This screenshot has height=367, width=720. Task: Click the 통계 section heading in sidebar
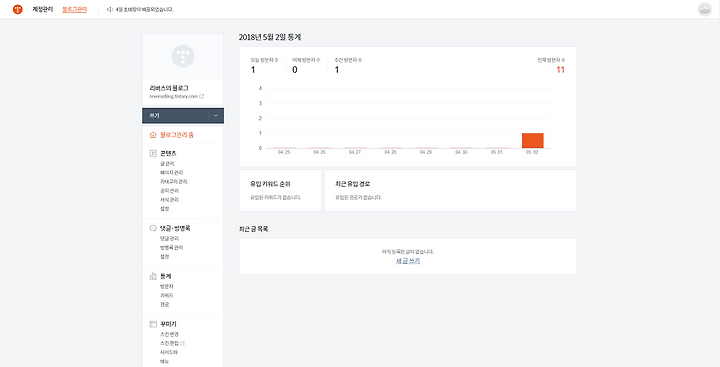pos(166,276)
